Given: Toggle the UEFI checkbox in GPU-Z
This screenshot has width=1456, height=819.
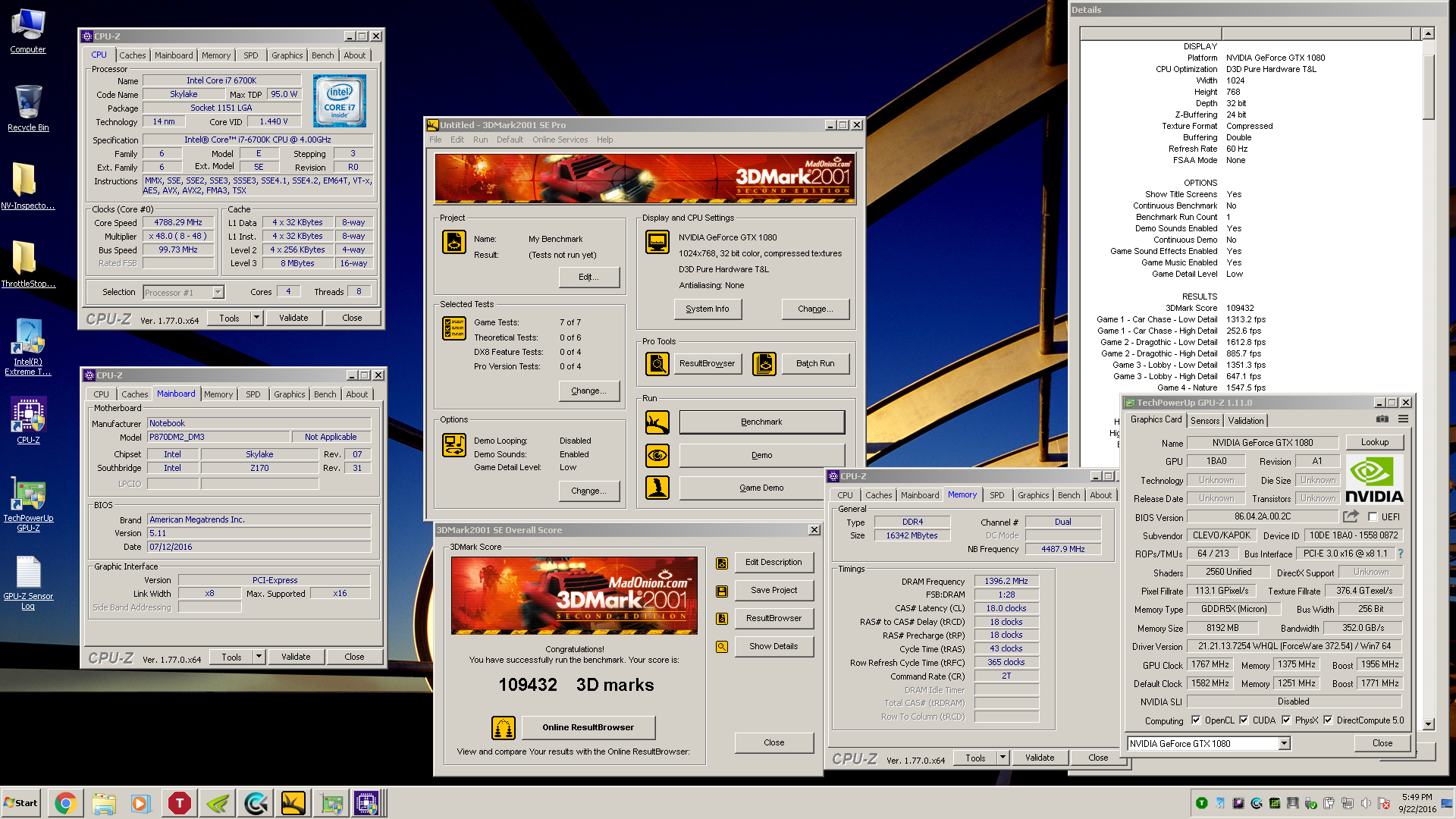Looking at the screenshot, I should click(1373, 516).
